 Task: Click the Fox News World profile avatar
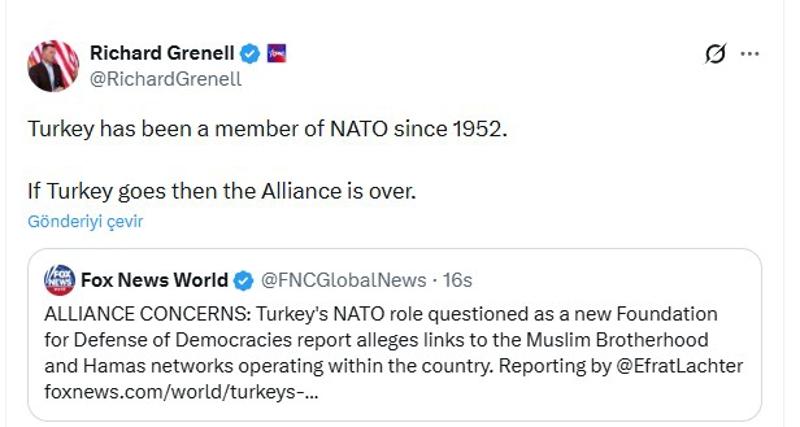pyautogui.click(x=60, y=279)
